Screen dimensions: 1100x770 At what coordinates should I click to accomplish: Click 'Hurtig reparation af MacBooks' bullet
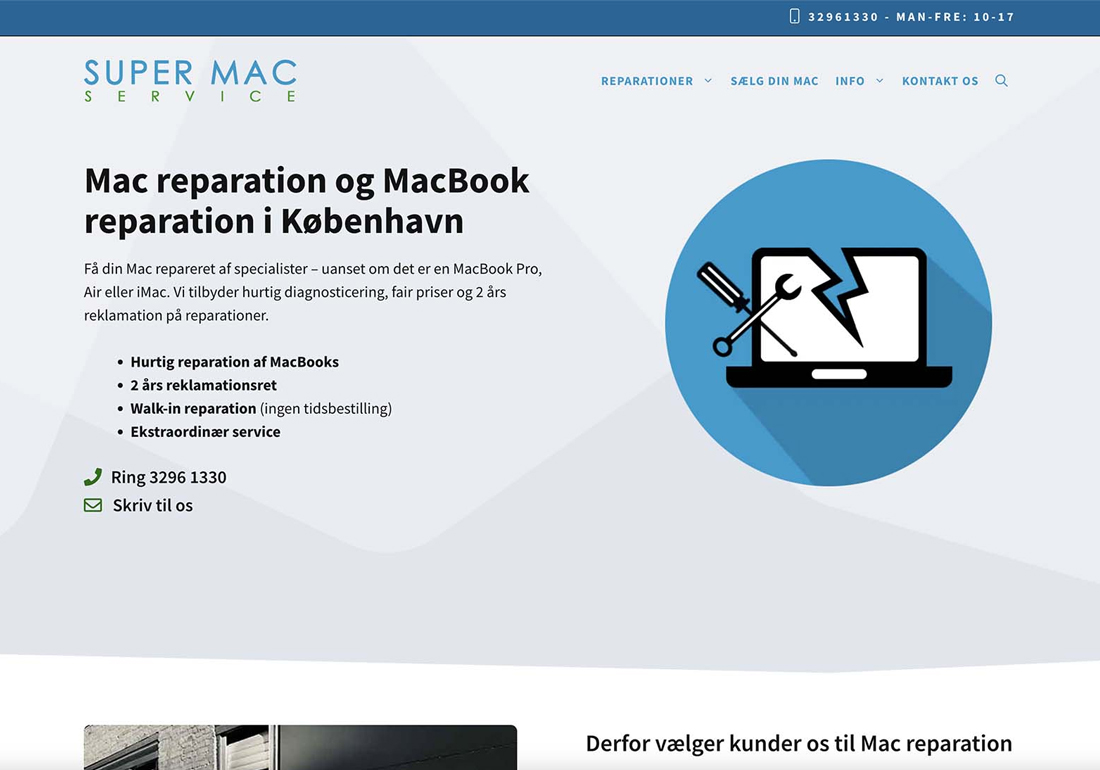tap(234, 362)
